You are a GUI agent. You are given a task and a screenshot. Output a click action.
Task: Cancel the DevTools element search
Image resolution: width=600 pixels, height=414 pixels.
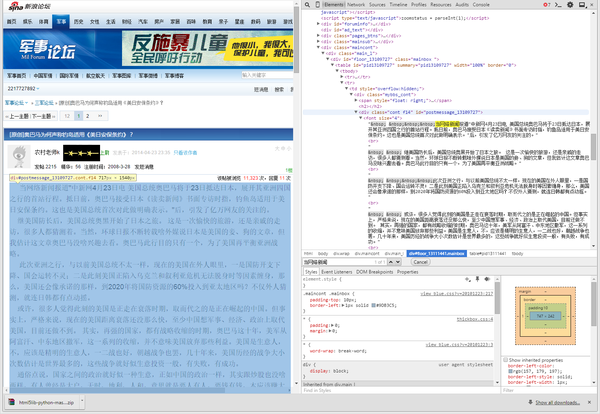420,262
